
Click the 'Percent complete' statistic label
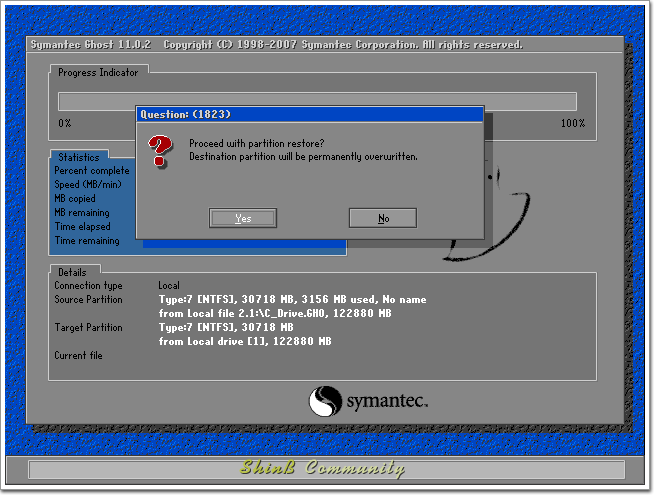[x=92, y=171]
